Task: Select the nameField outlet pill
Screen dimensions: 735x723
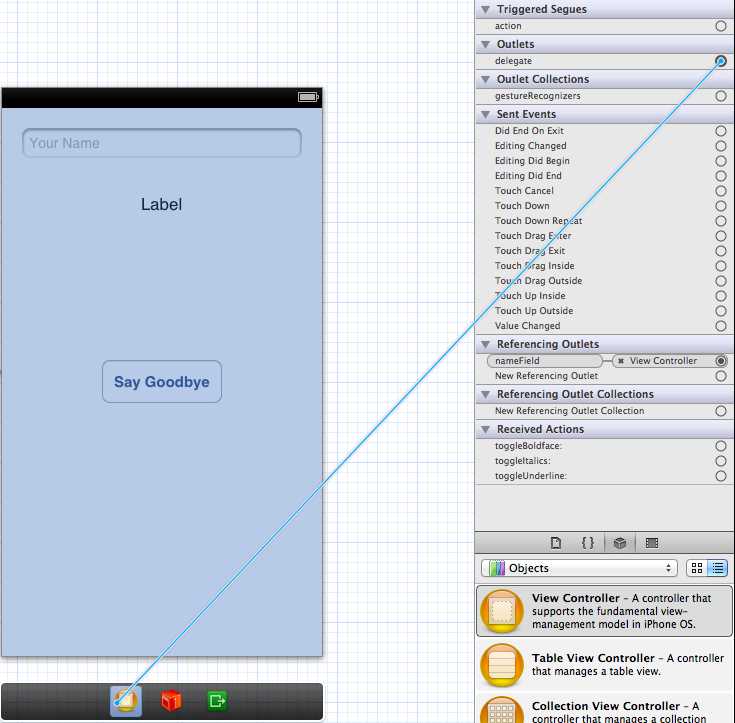Action: pyautogui.click(x=545, y=361)
